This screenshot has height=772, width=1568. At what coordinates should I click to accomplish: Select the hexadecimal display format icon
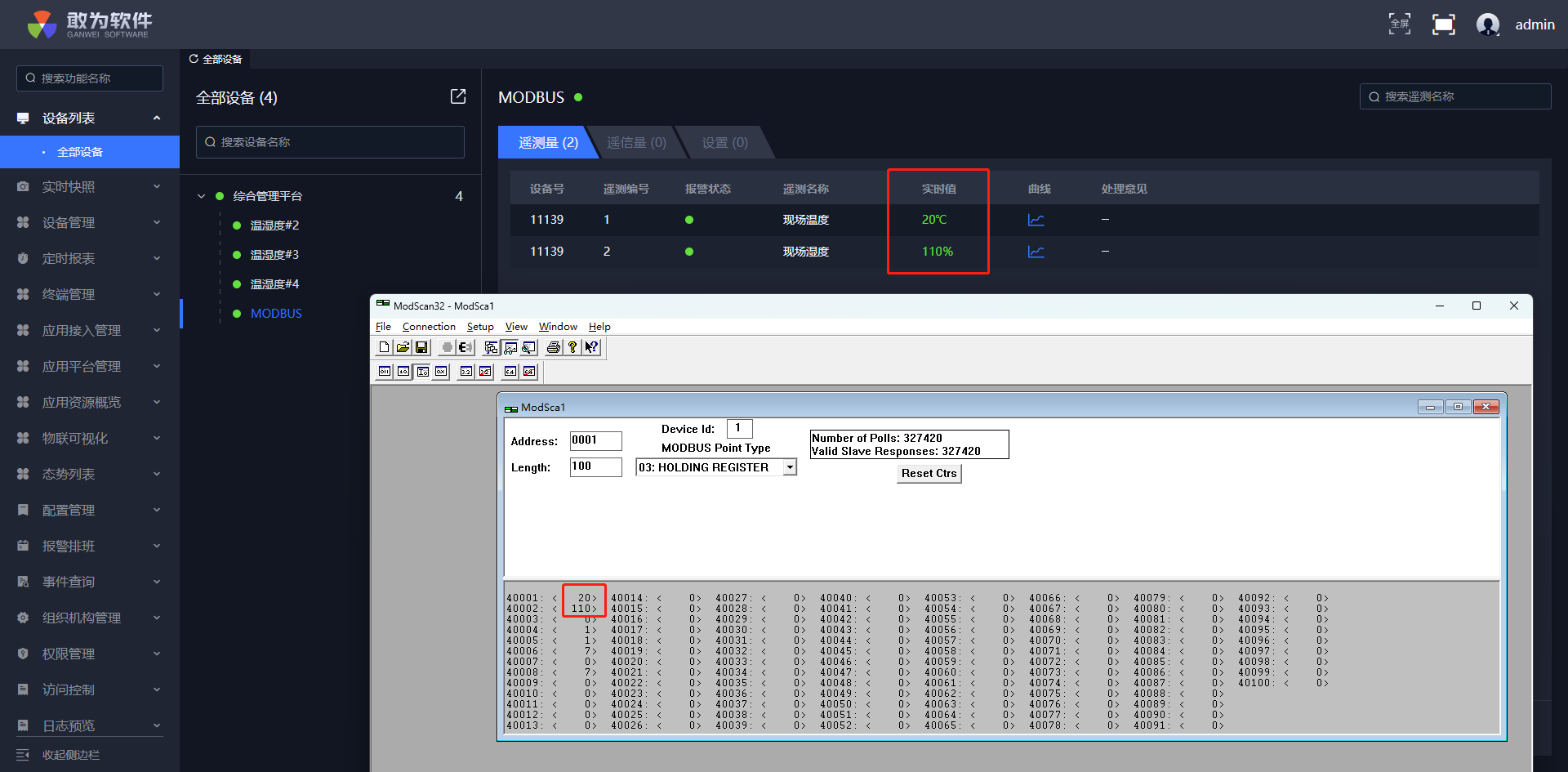441,372
